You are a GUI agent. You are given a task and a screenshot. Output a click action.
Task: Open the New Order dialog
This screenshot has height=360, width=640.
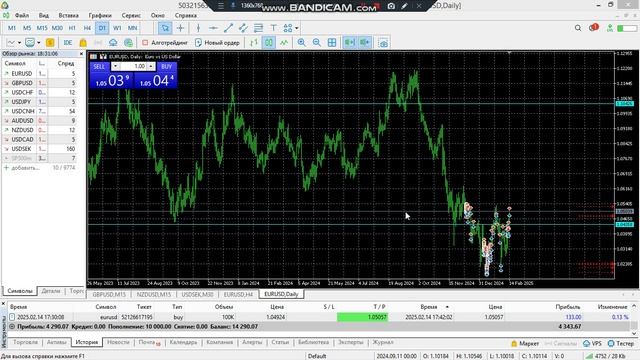217,42
